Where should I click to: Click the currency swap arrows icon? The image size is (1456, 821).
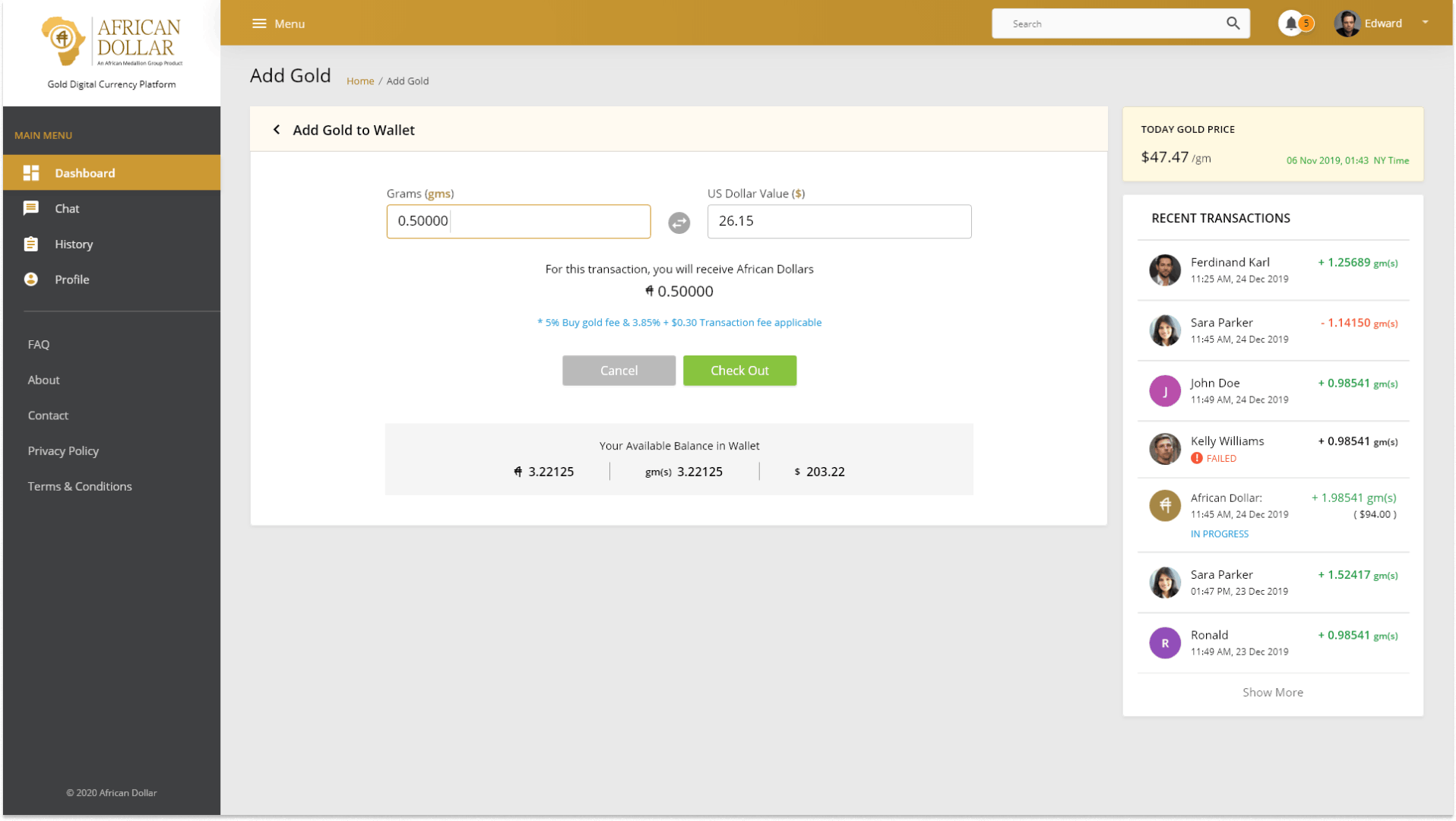(x=679, y=222)
